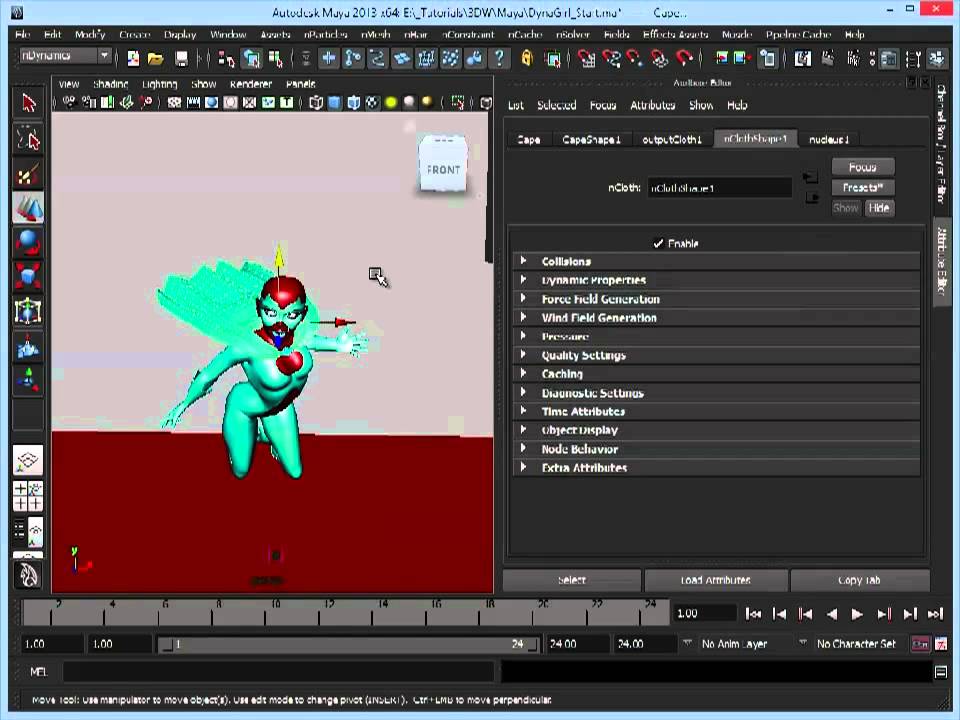Select the arrow Select tool in toolbox
Viewport: 960px width, 720px height.
pos(28,103)
